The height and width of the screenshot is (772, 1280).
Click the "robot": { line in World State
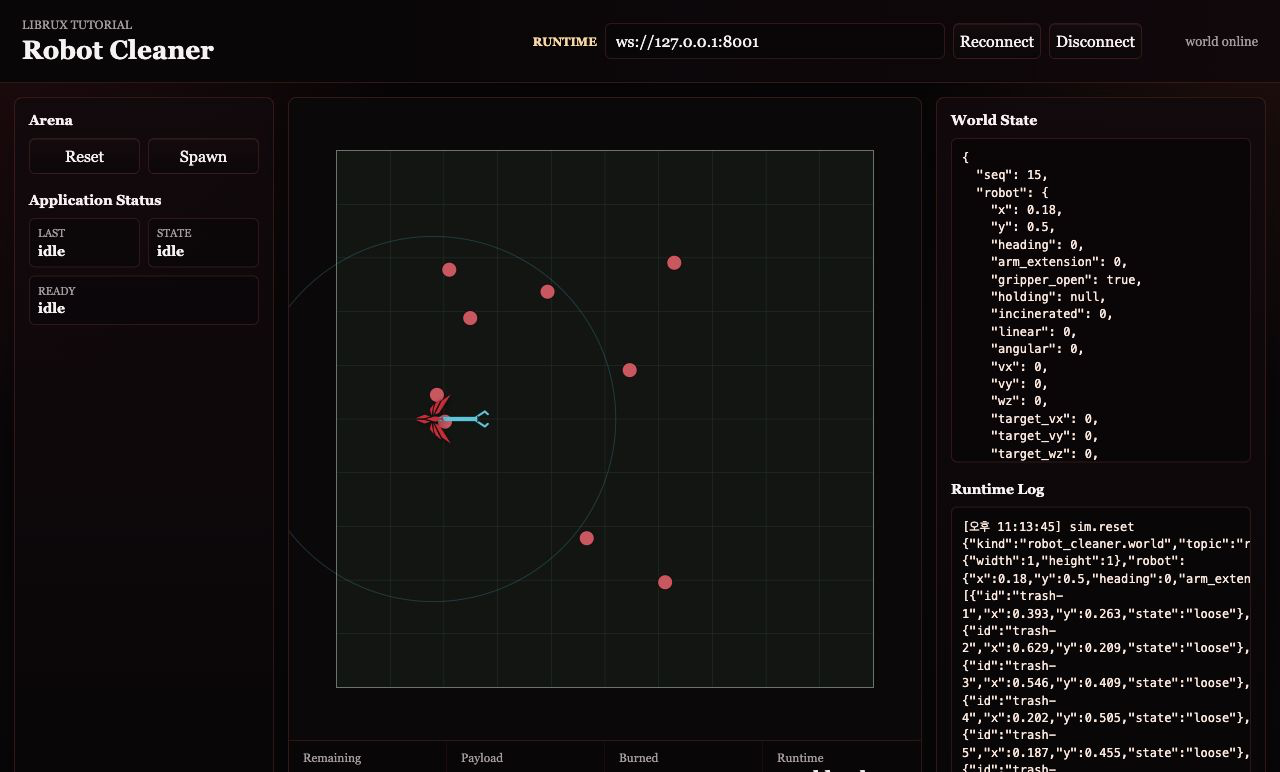point(1012,192)
